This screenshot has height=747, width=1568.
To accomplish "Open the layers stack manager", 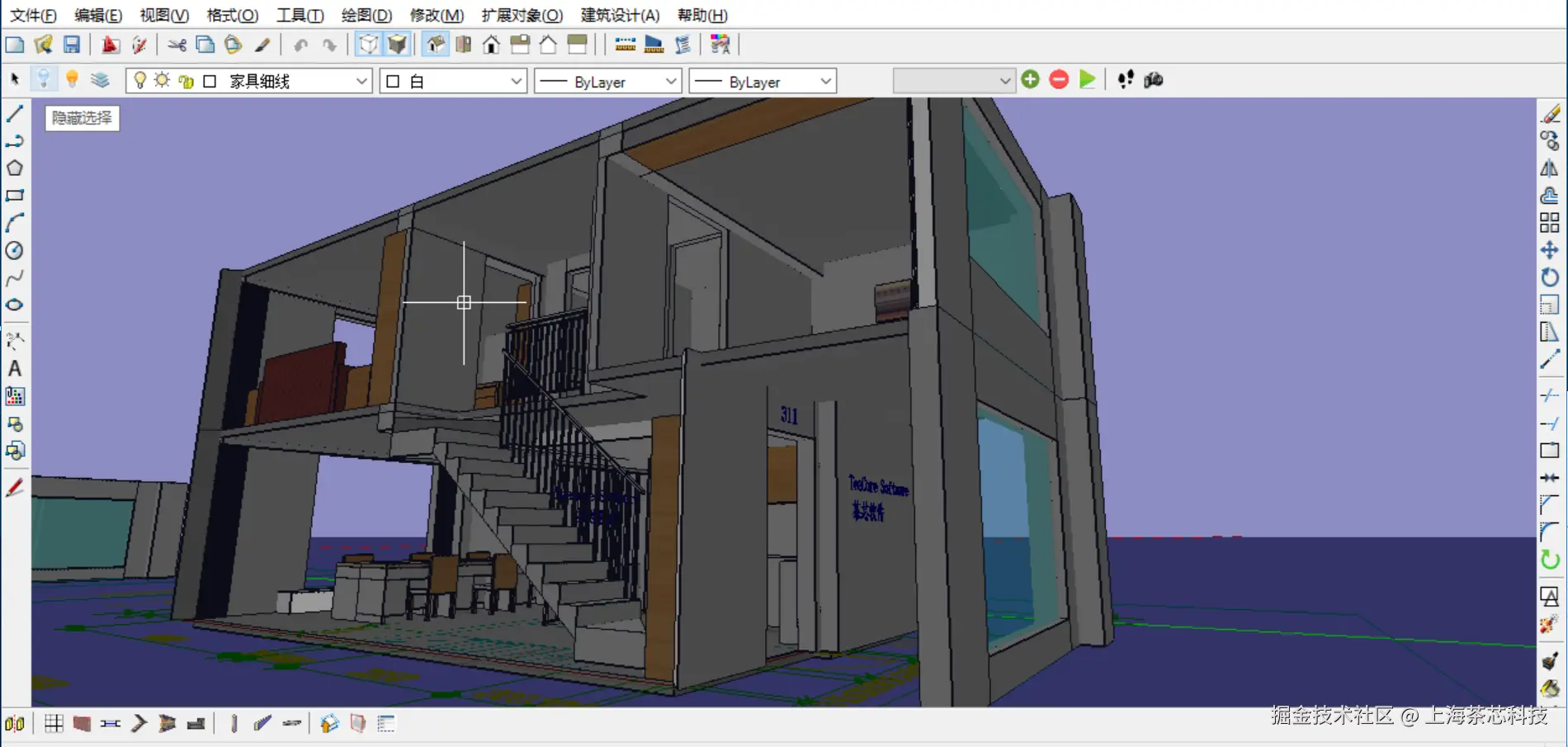I will tap(101, 79).
